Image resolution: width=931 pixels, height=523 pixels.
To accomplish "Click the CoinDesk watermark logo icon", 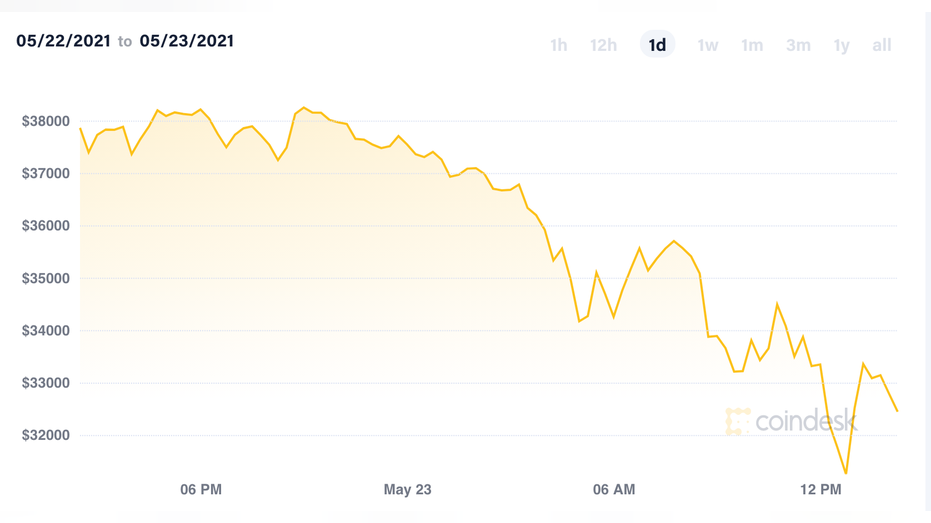I will (x=738, y=421).
